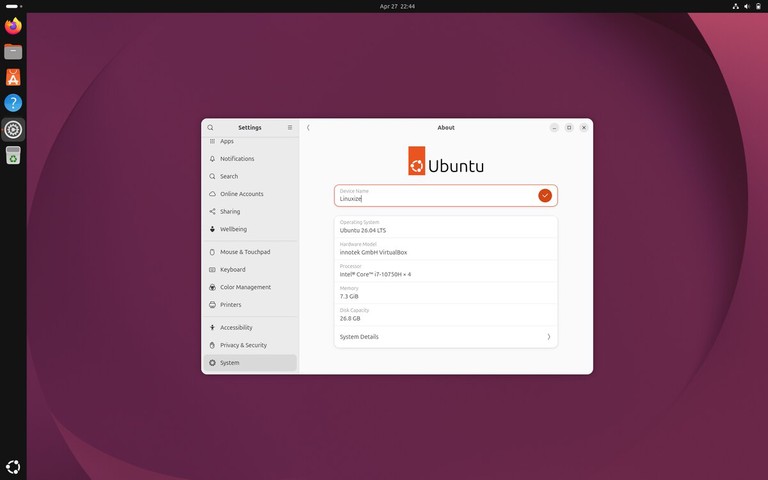The height and width of the screenshot is (480, 768).
Task: Go back using the About header arrow
Action: coord(308,127)
